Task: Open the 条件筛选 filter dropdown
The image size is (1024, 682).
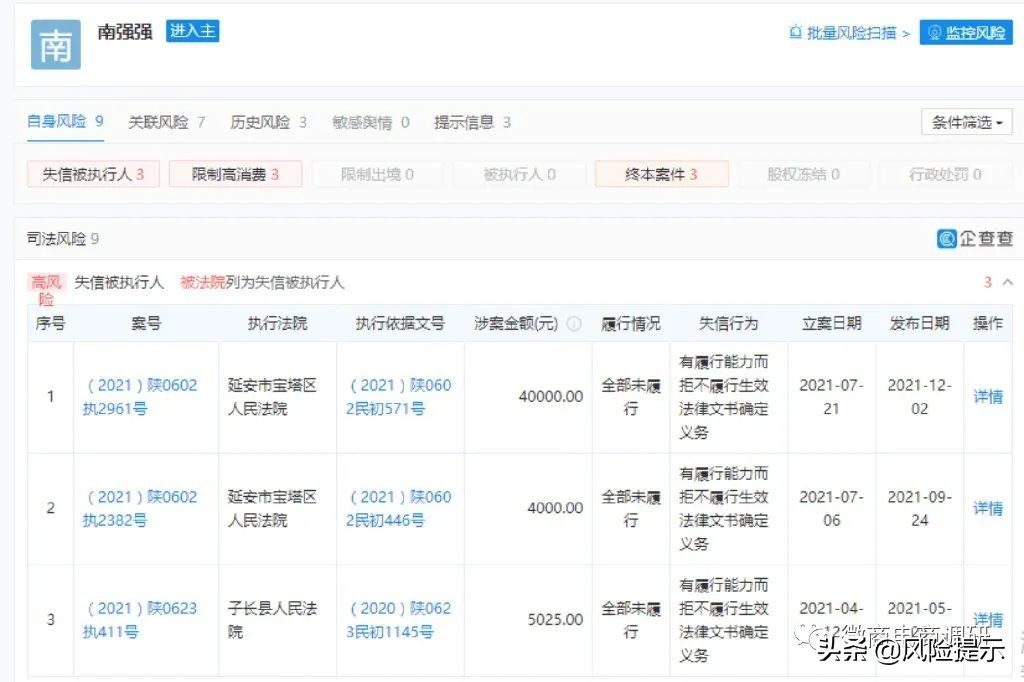Action: 965,121
